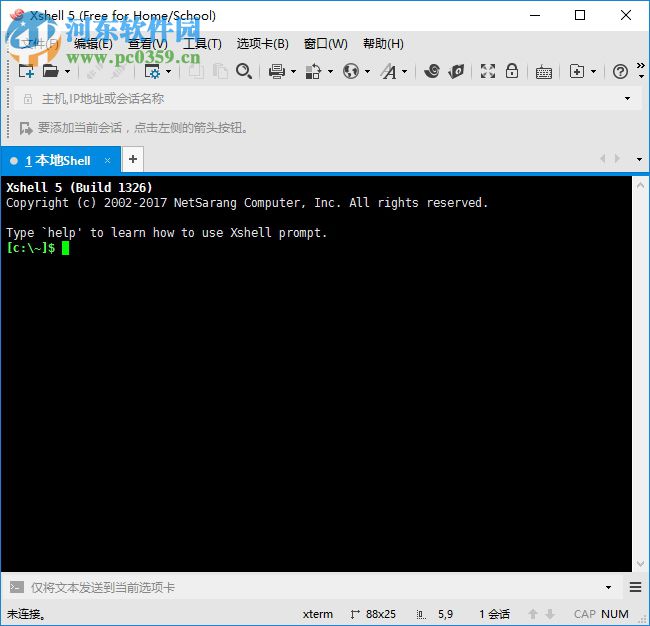
Task: Click the 1 会话 status entry
Action: pyautogui.click(x=495, y=614)
